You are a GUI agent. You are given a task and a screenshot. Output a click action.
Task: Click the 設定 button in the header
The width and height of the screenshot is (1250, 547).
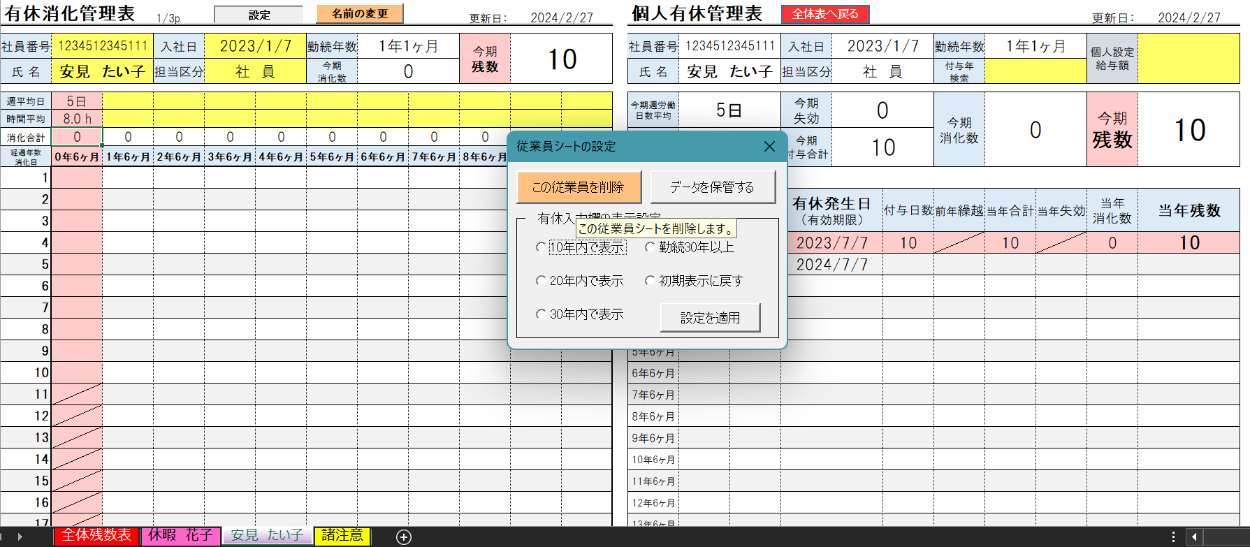pyautogui.click(x=259, y=15)
